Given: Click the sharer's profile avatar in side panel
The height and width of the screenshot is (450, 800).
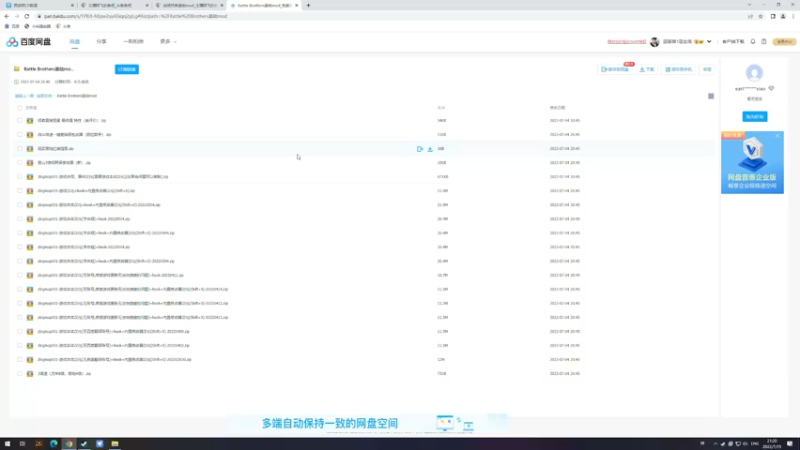Looking at the screenshot, I should click(x=754, y=73).
